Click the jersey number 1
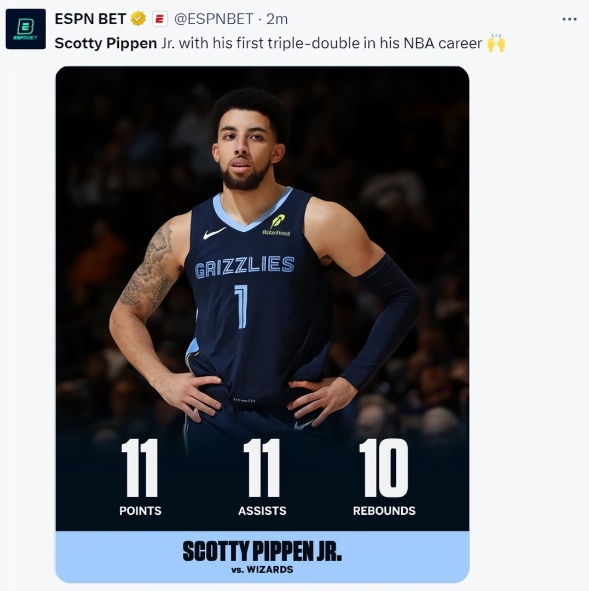The height and width of the screenshot is (591, 589). [241, 306]
